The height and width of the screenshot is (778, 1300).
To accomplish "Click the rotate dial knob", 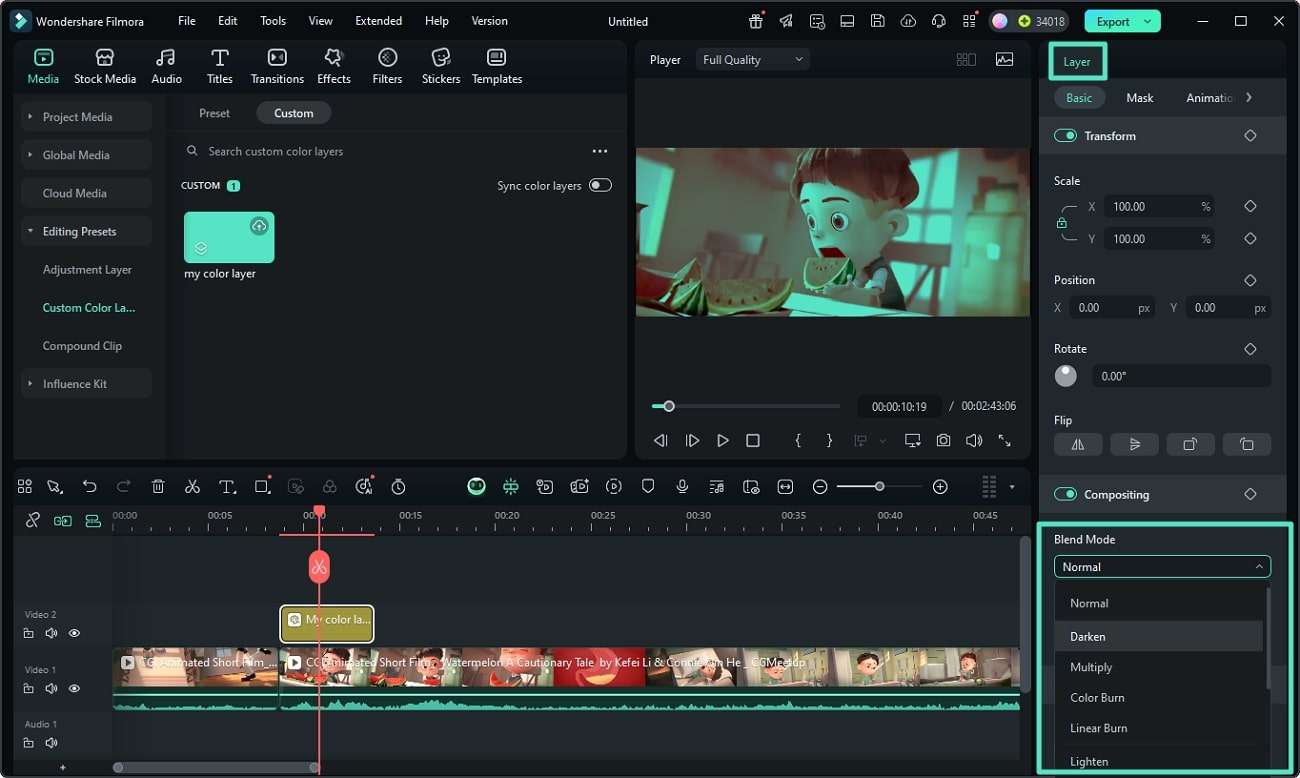I will [1066, 376].
